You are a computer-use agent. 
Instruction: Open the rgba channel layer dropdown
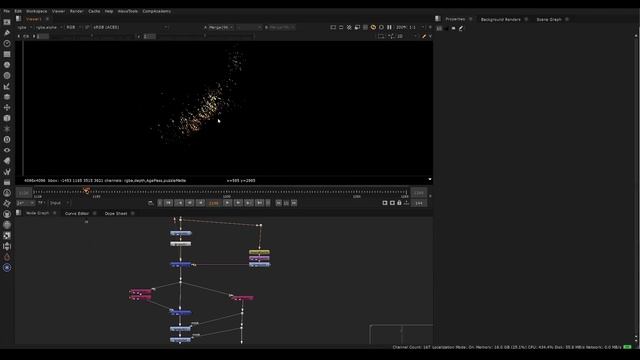coord(24,27)
